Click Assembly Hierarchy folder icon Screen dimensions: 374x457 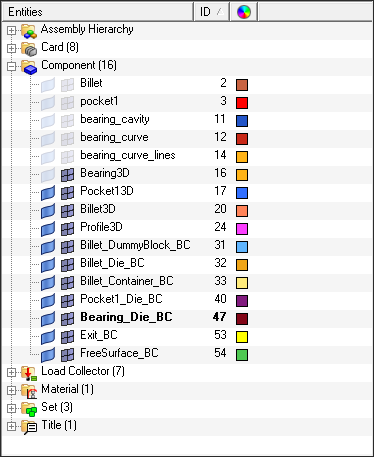29,31
